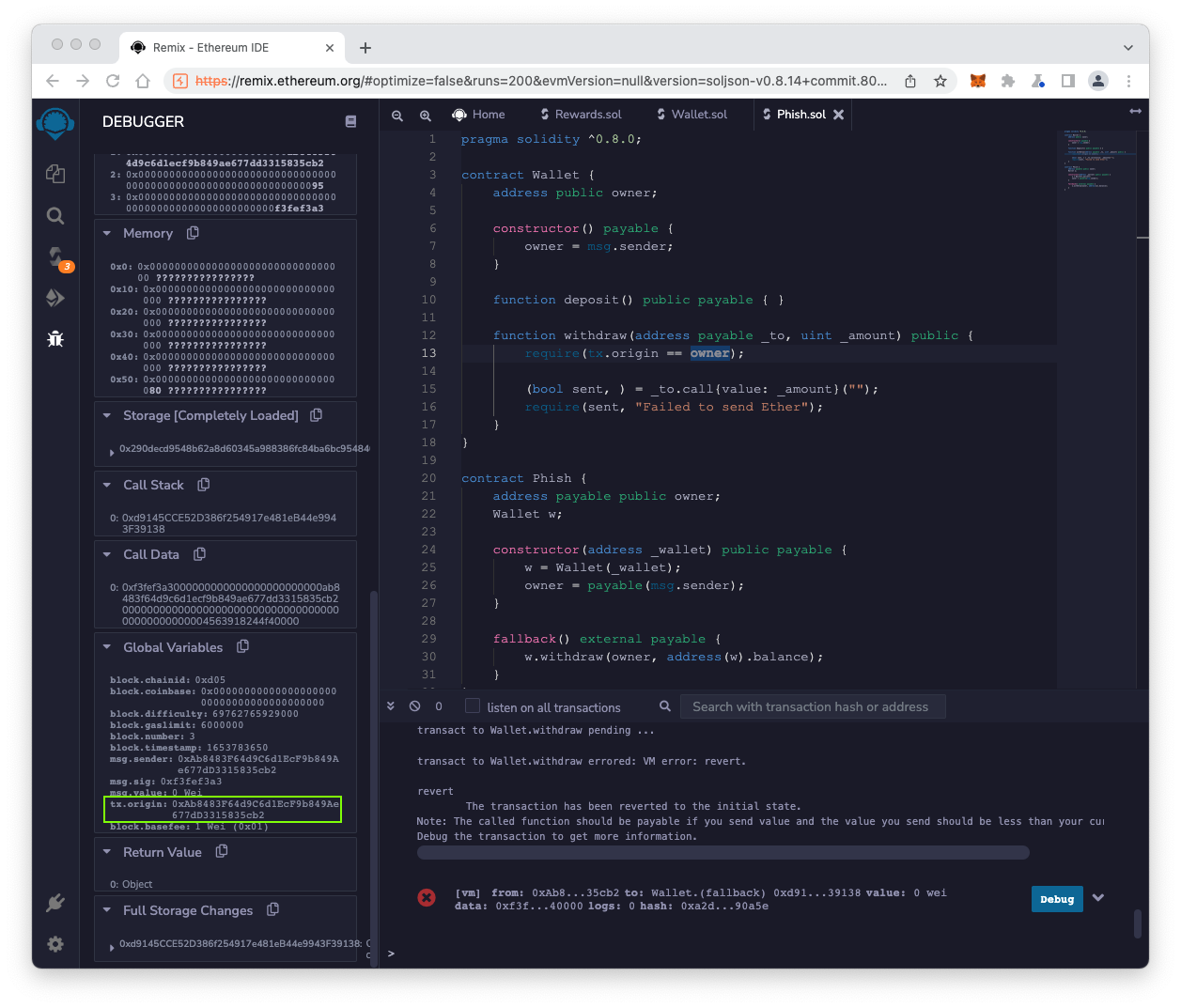Viewport: 1181px width, 1008px height.
Task: Collapse the Memory section
Action: [107, 233]
